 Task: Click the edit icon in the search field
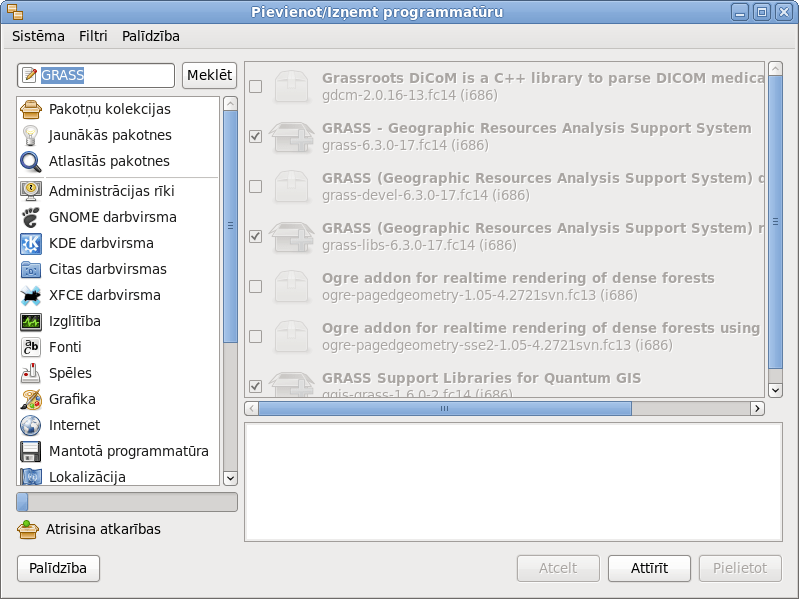[30, 75]
